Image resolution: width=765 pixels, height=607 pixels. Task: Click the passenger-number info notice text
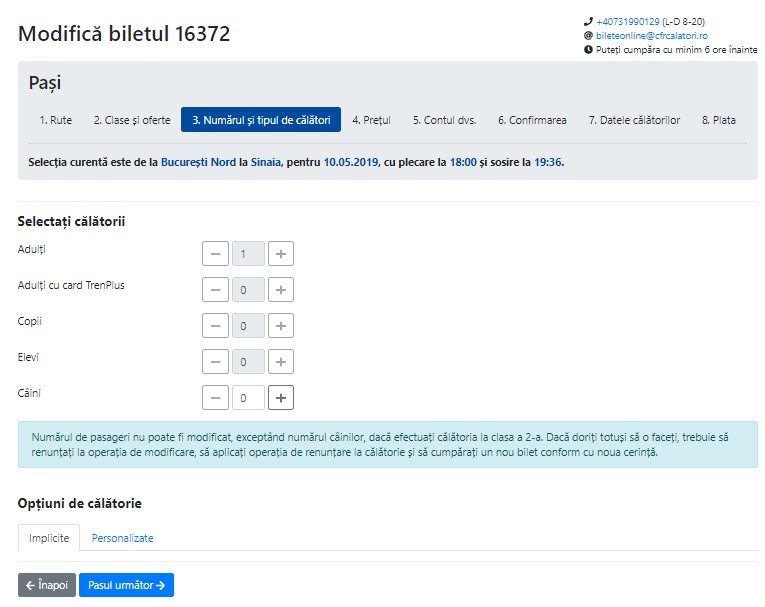click(x=380, y=445)
